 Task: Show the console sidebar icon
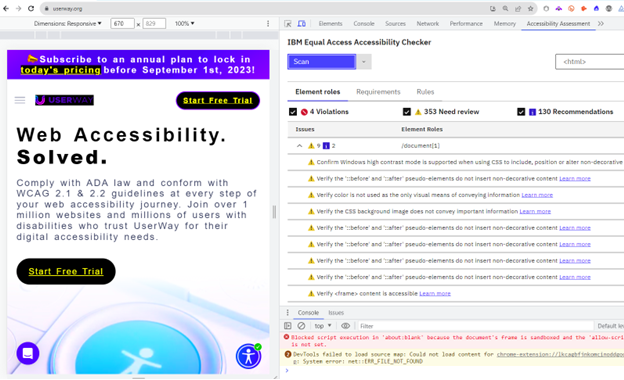[288, 326]
